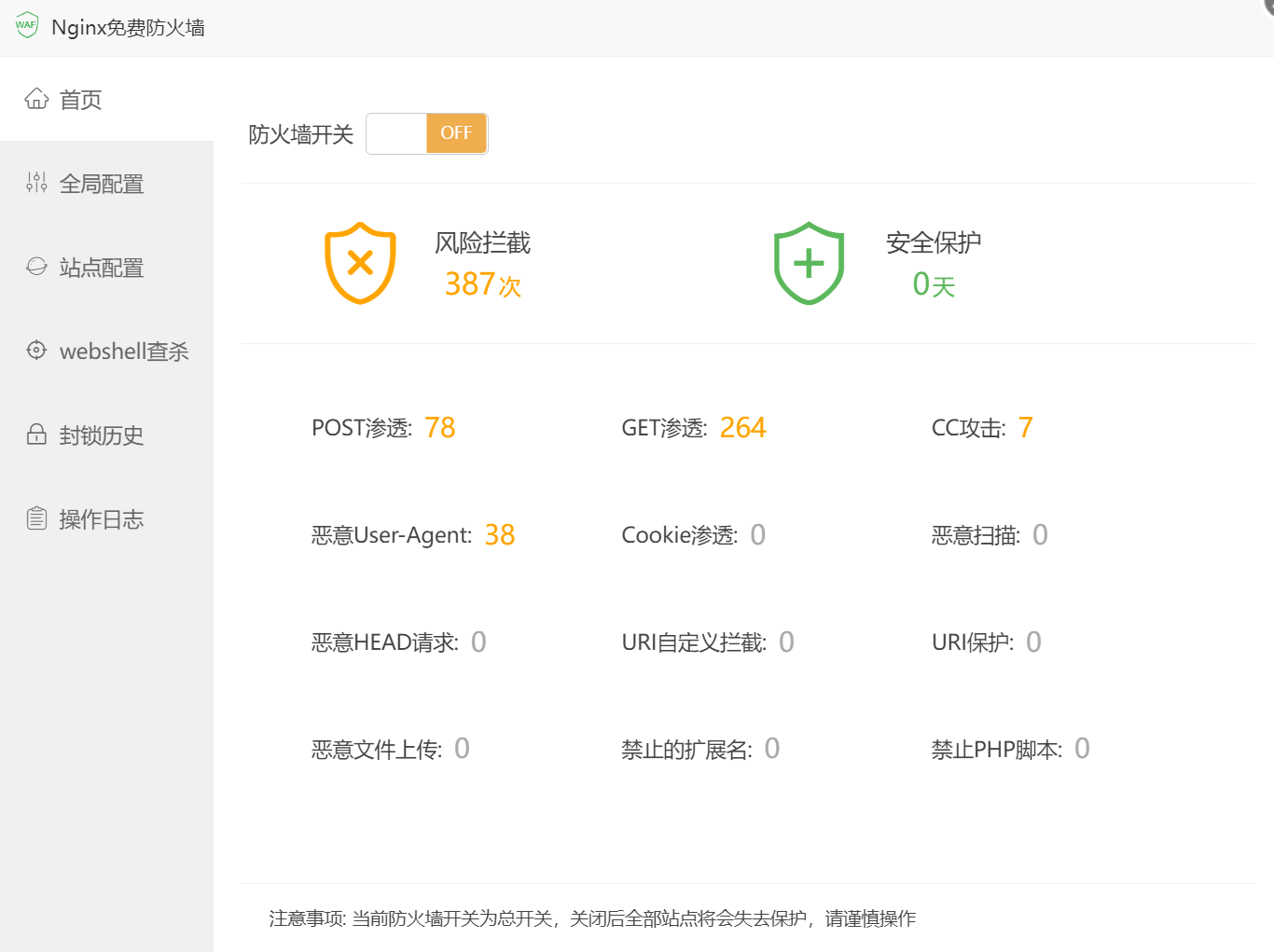Click the WAF shield logo icon
This screenshot has width=1274, height=952.
pyautogui.click(x=27, y=26)
